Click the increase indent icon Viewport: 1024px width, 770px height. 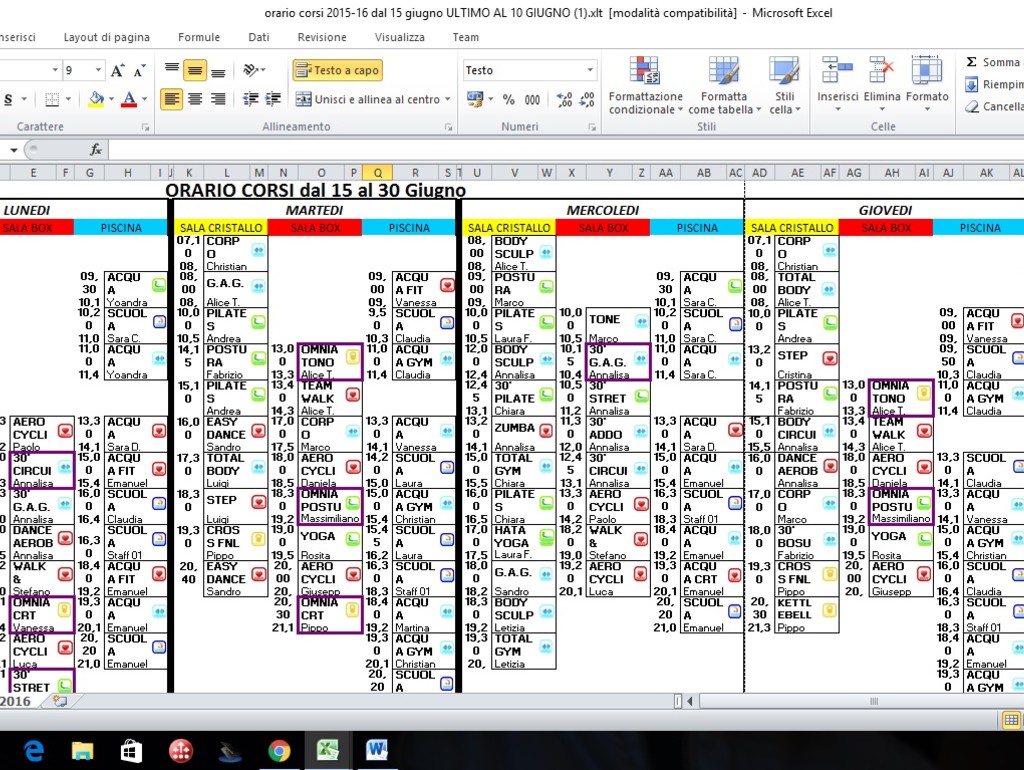(272, 99)
